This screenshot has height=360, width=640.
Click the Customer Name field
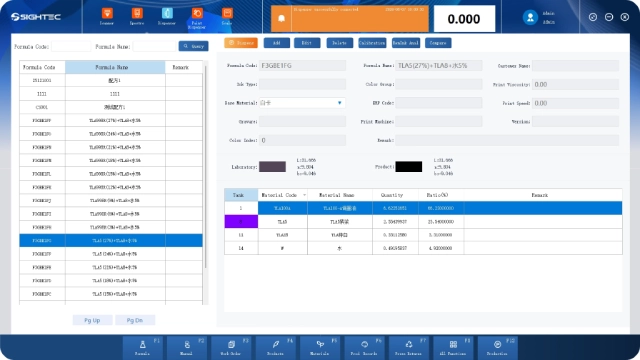(x=575, y=65)
